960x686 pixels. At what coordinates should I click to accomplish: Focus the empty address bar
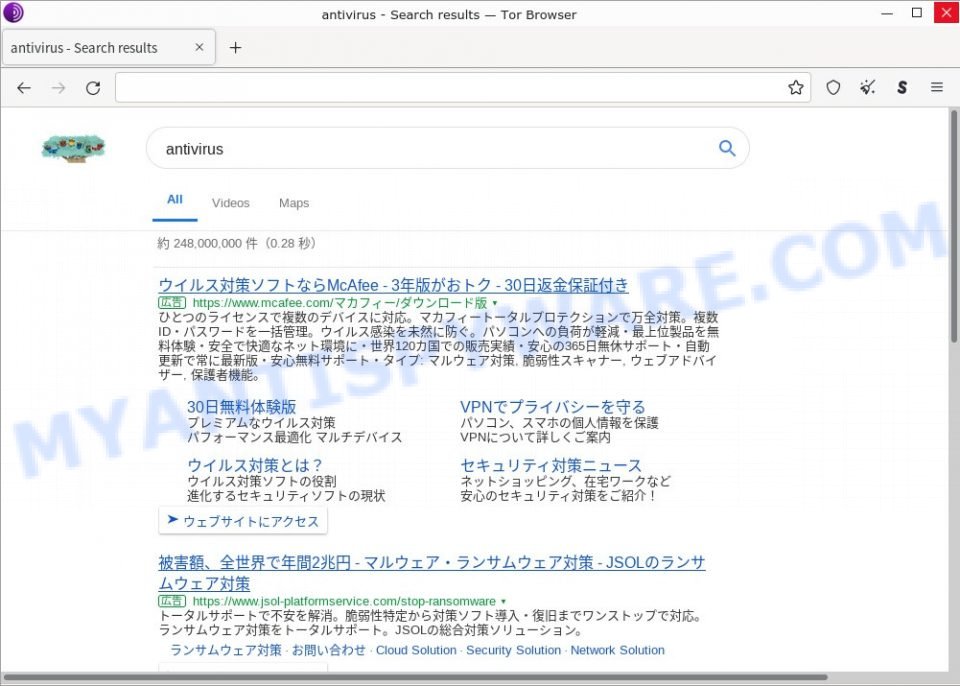pos(463,88)
